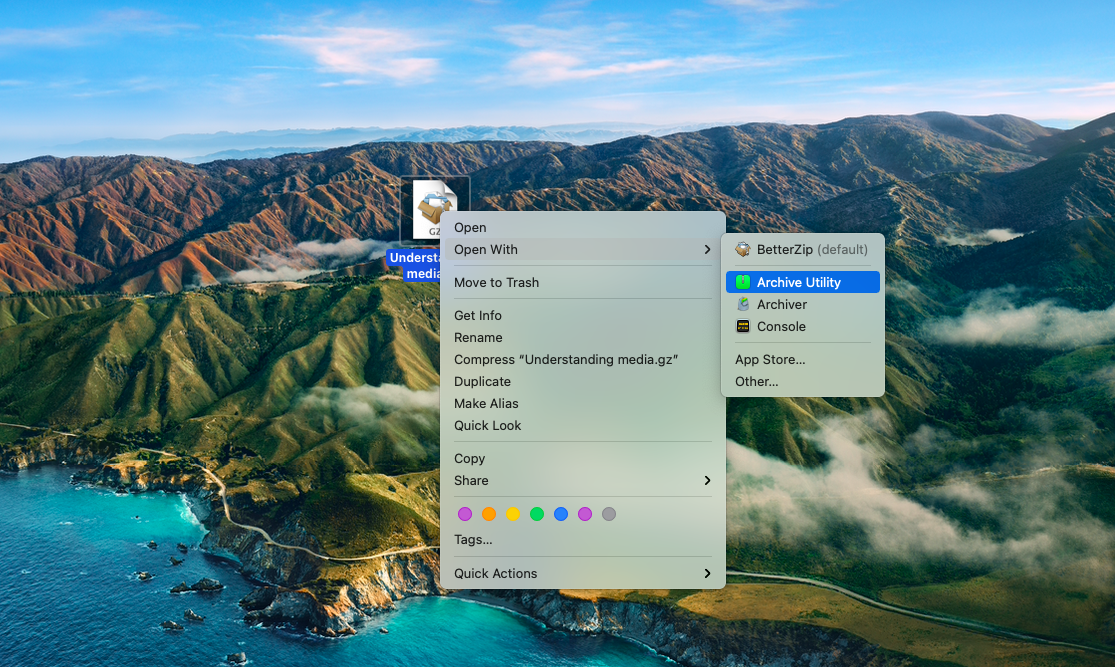The height and width of the screenshot is (667, 1115).
Task: Choose Make Alias
Action: coord(487,403)
